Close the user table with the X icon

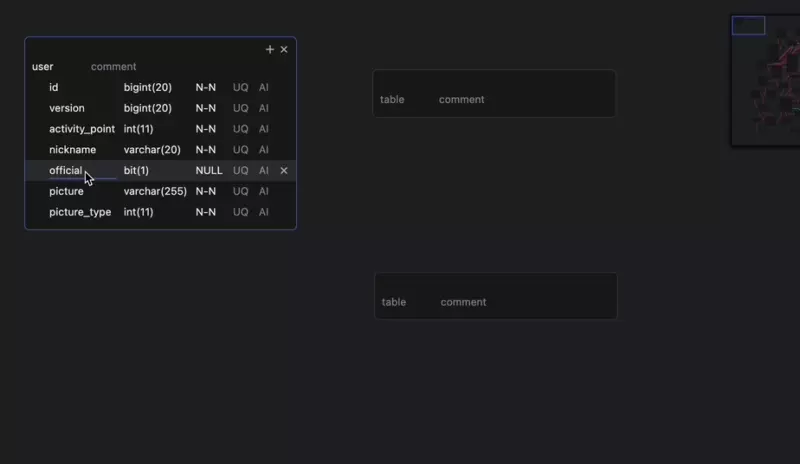pos(284,50)
